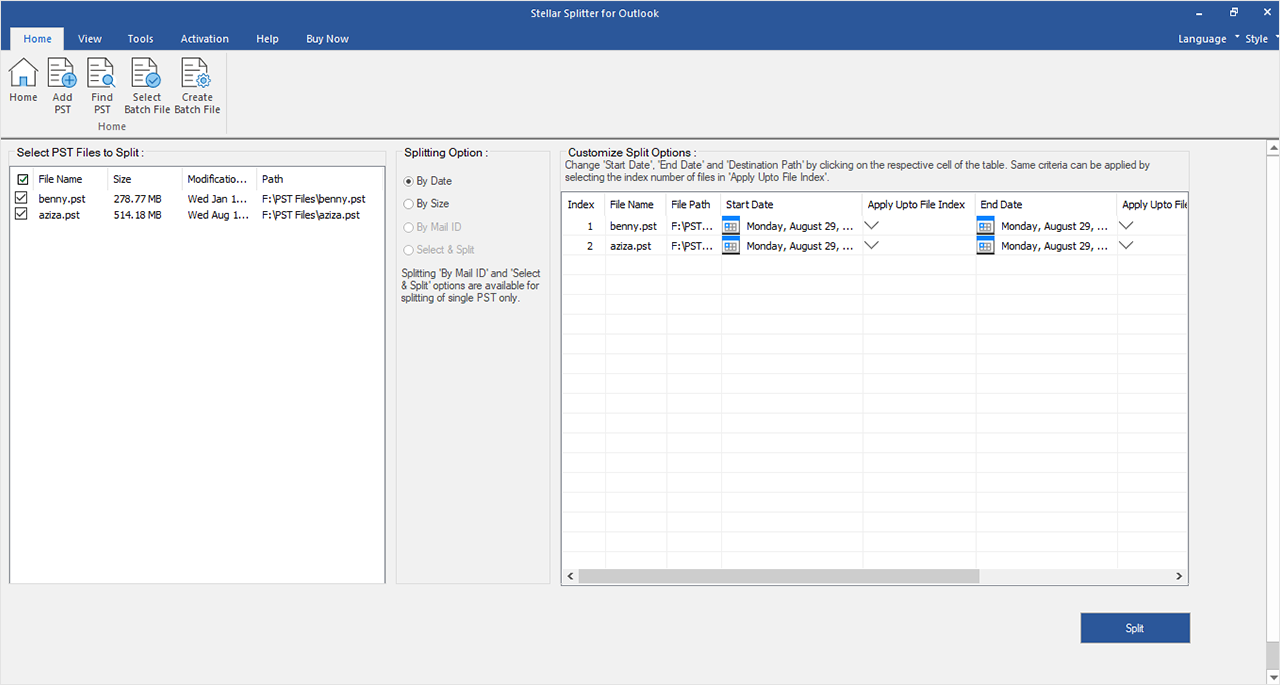Select the benny.pst row in file list
Image resolution: width=1280 pixels, height=685 pixels.
[198, 199]
